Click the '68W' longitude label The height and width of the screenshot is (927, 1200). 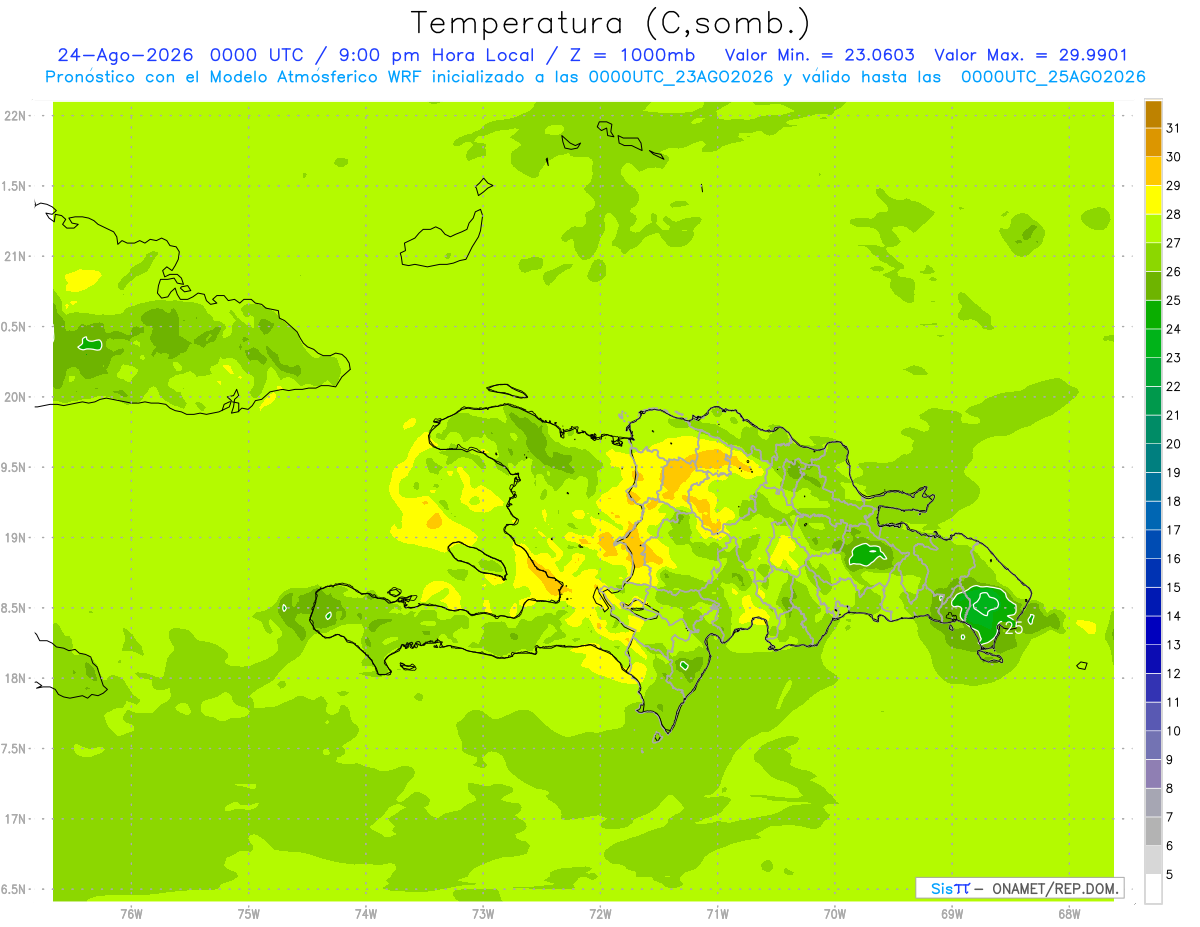[x=1069, y=913]
